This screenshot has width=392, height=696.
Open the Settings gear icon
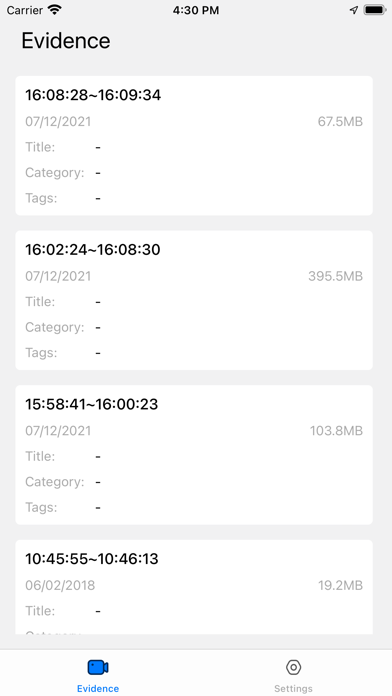pos(293,667)
